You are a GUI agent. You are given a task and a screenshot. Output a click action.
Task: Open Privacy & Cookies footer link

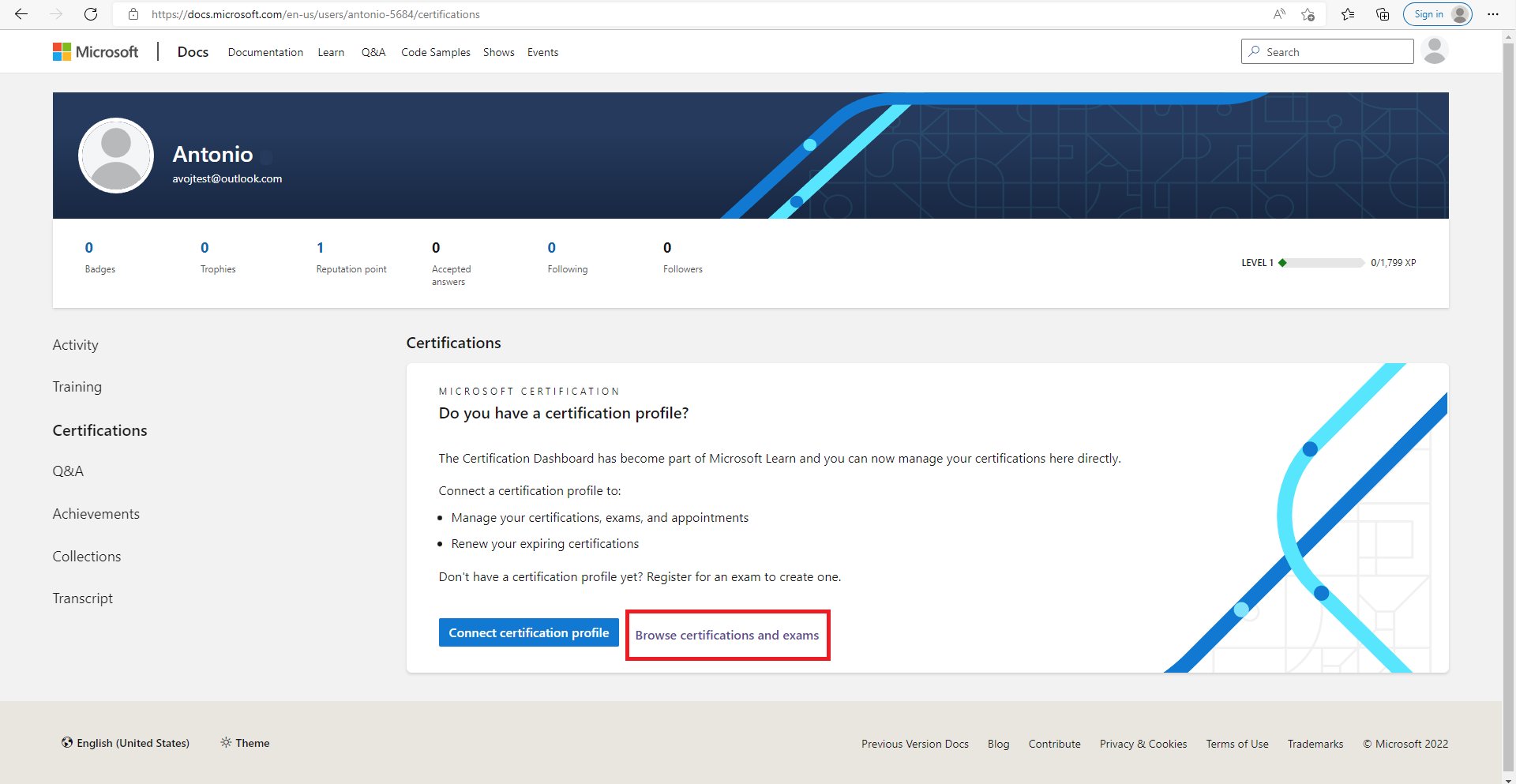pos(1143,744)
